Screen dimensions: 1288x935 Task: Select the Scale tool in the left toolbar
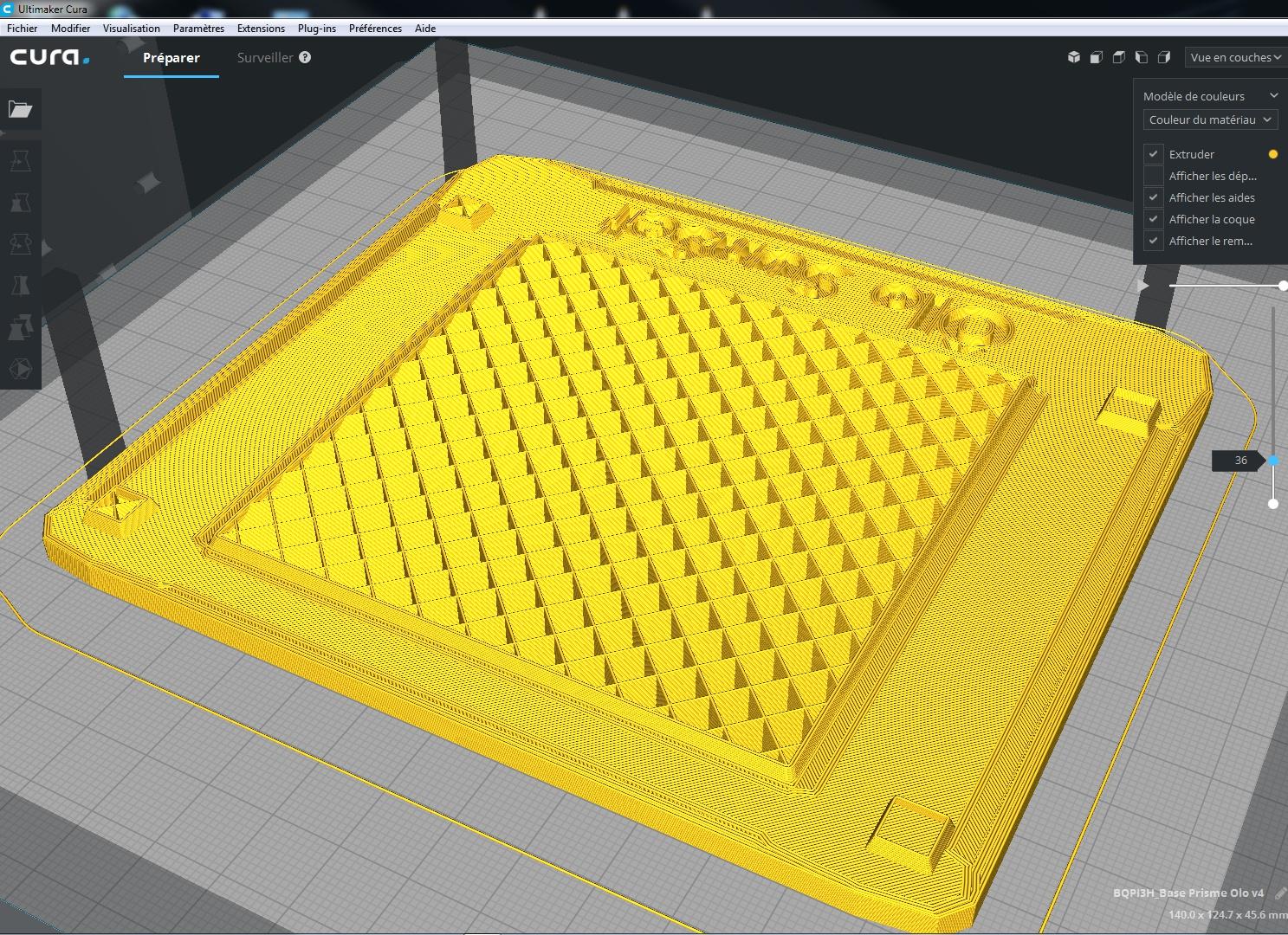tap(20, 203)
